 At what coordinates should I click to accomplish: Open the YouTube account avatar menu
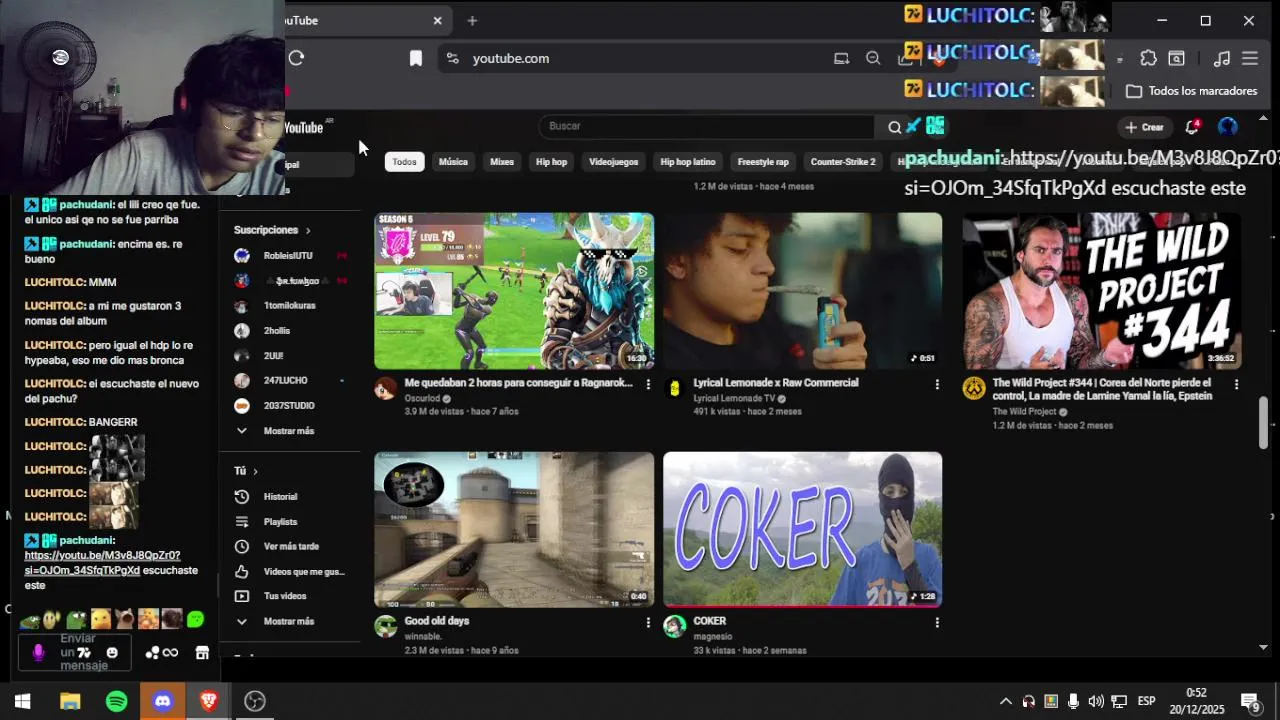pos(1227,127)
